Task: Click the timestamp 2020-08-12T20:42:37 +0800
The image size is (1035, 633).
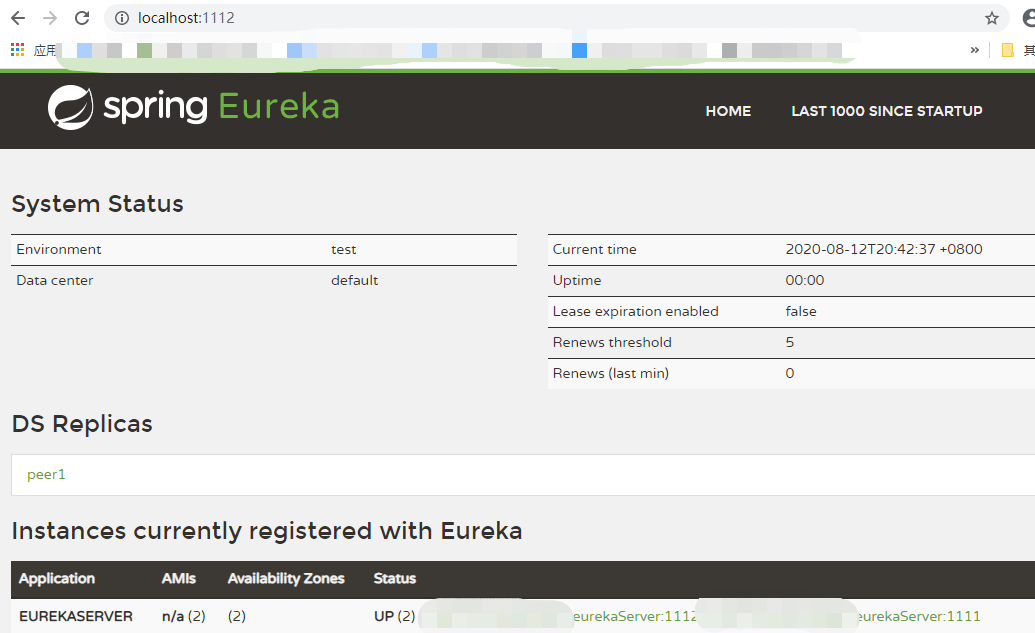Action: tap(884, 250)
